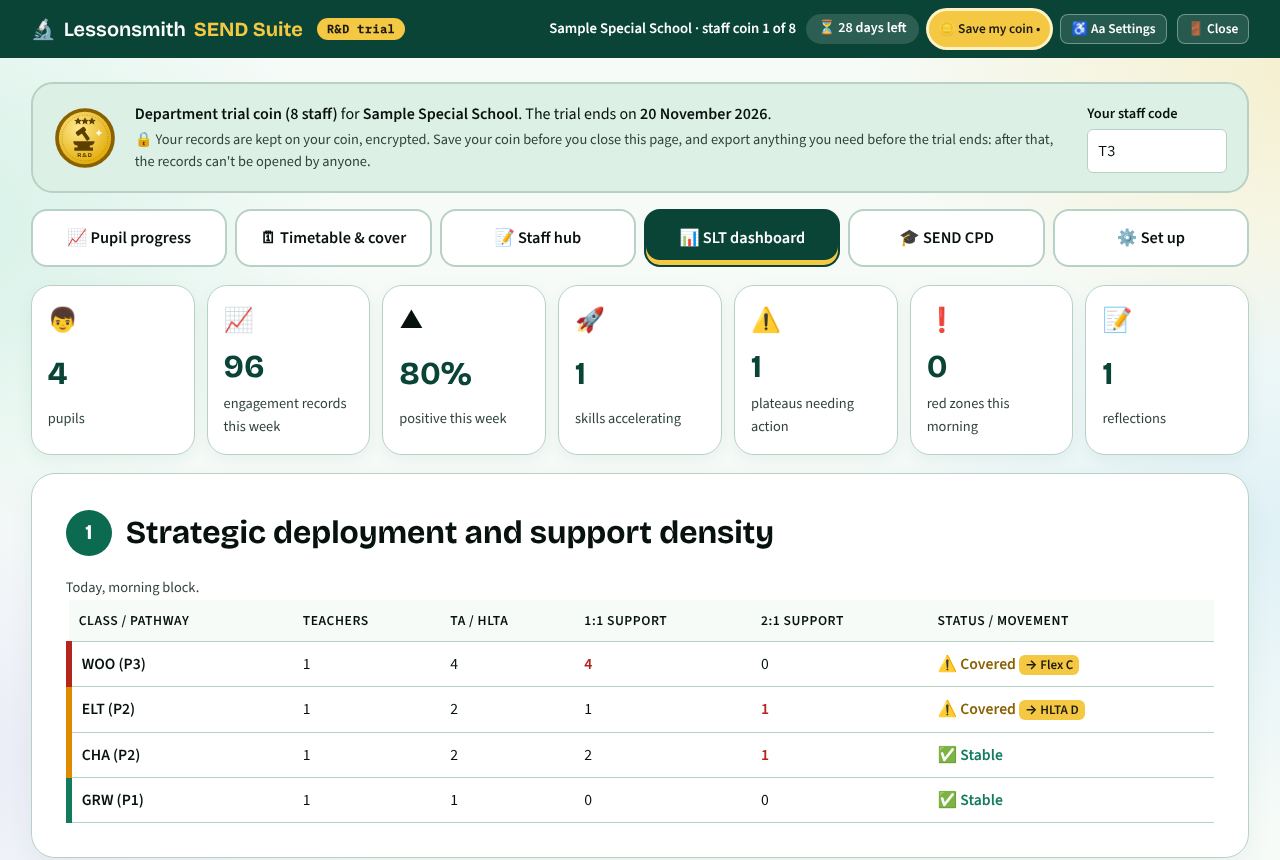Open the Aa Settings accessibility button
This screenshot has height=860, width=1280.
[1113, 29]
